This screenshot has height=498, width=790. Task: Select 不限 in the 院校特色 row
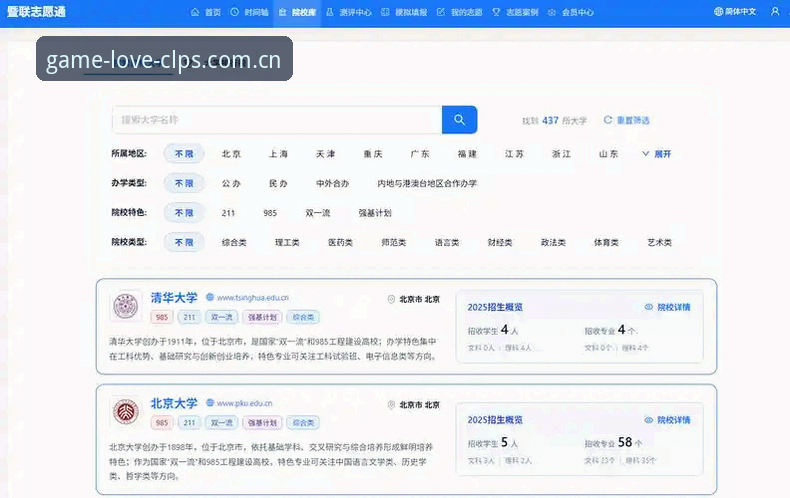[184, 213]
